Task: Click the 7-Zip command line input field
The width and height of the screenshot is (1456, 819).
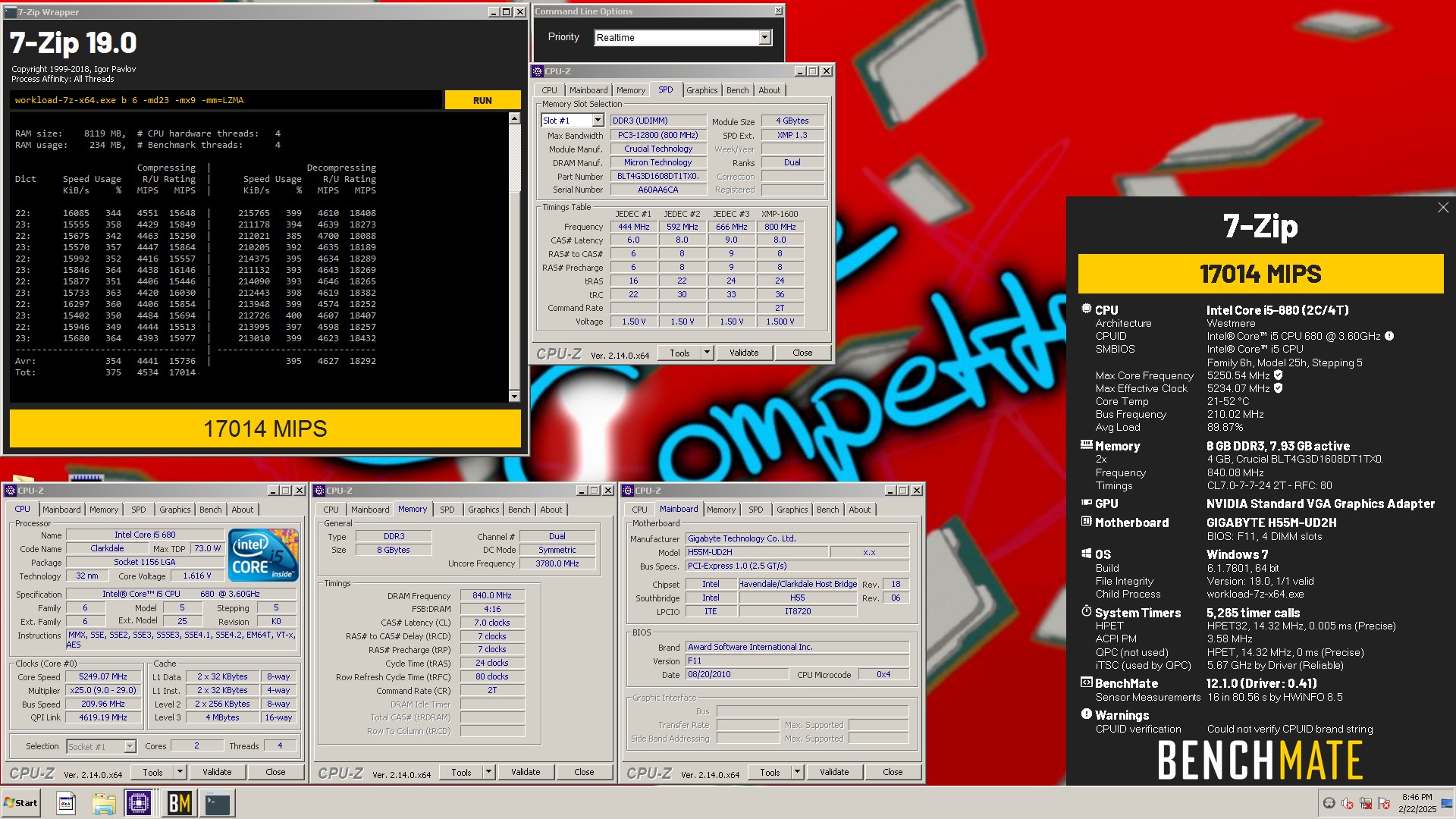Action: click(226, 100)
